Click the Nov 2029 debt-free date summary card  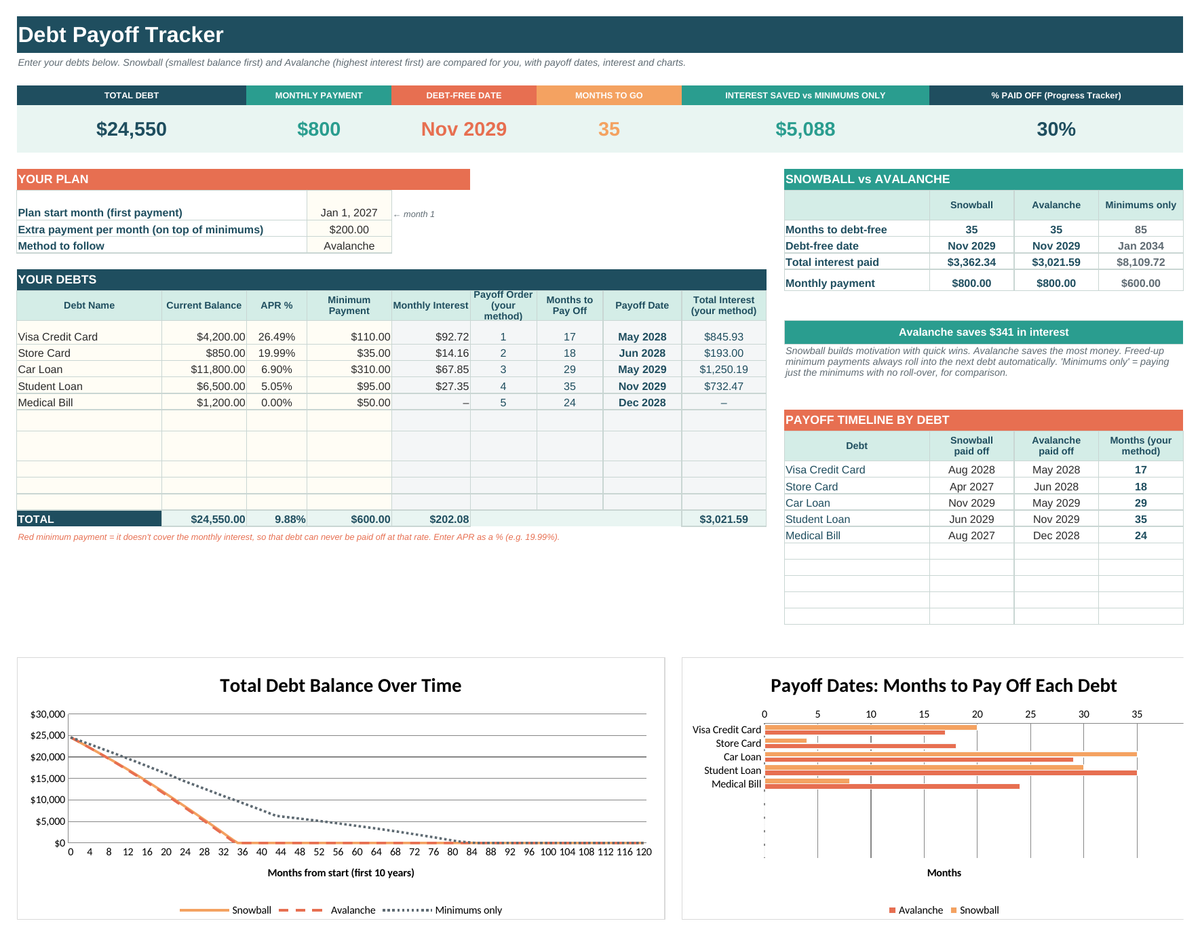point(464,129)
